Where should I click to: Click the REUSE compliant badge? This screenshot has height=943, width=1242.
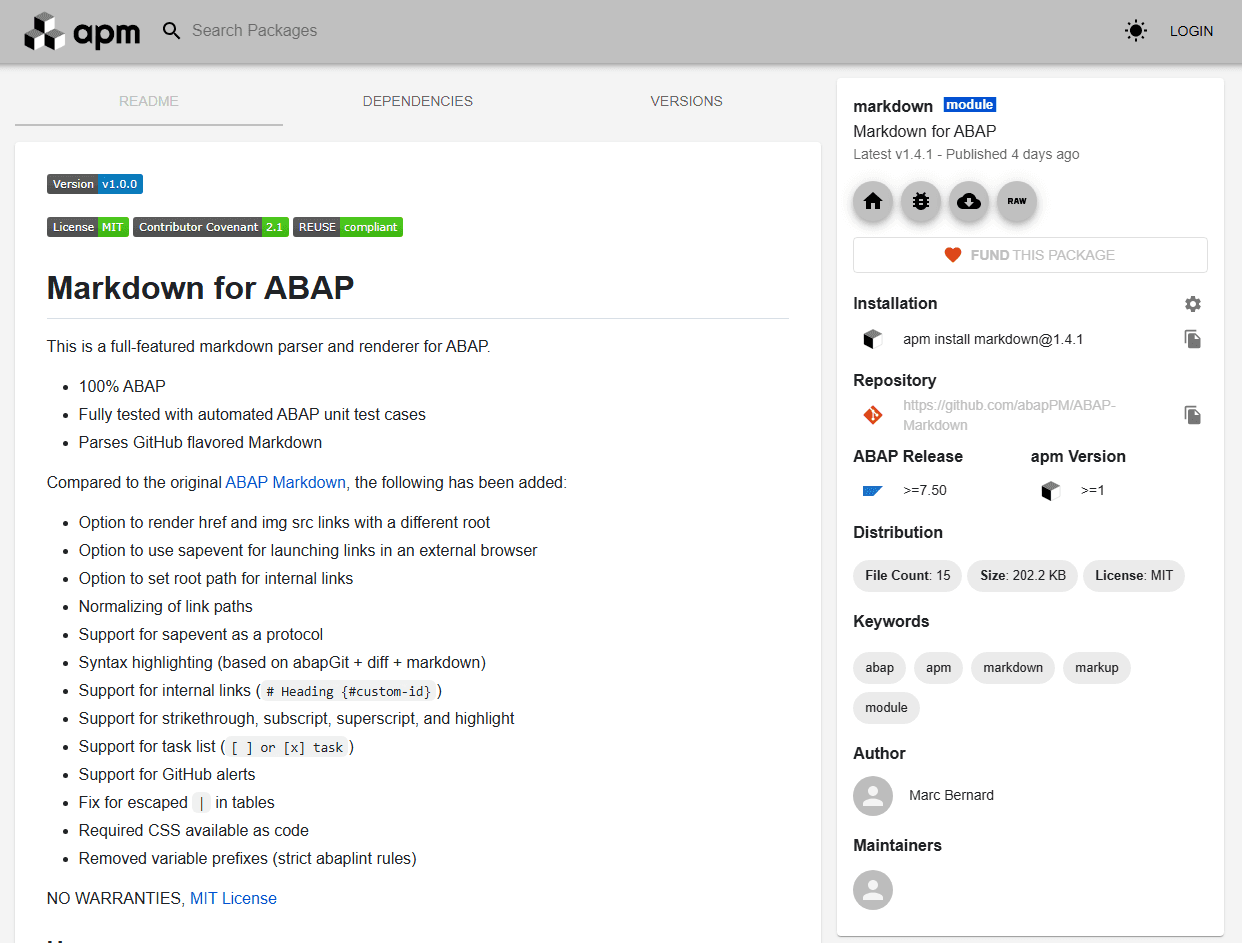point(348,227)
